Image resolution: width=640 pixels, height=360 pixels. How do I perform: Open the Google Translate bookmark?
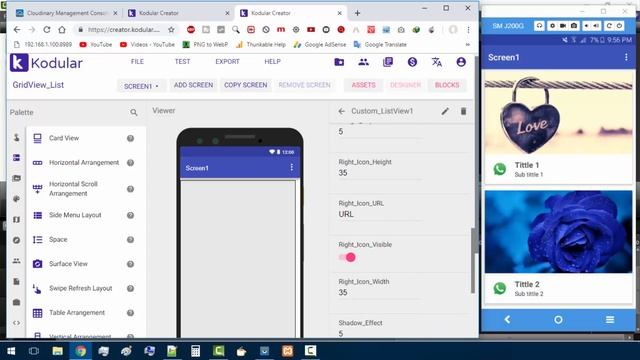click(x=380, y=44)
